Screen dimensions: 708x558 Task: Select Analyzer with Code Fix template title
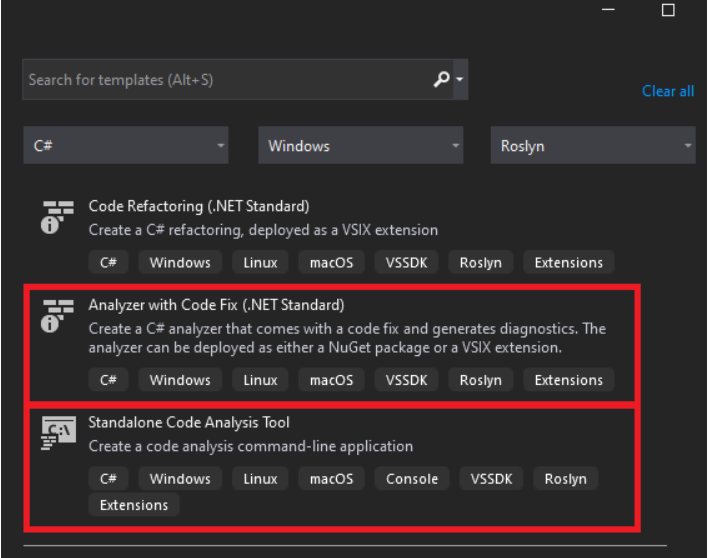pos(216,305)
